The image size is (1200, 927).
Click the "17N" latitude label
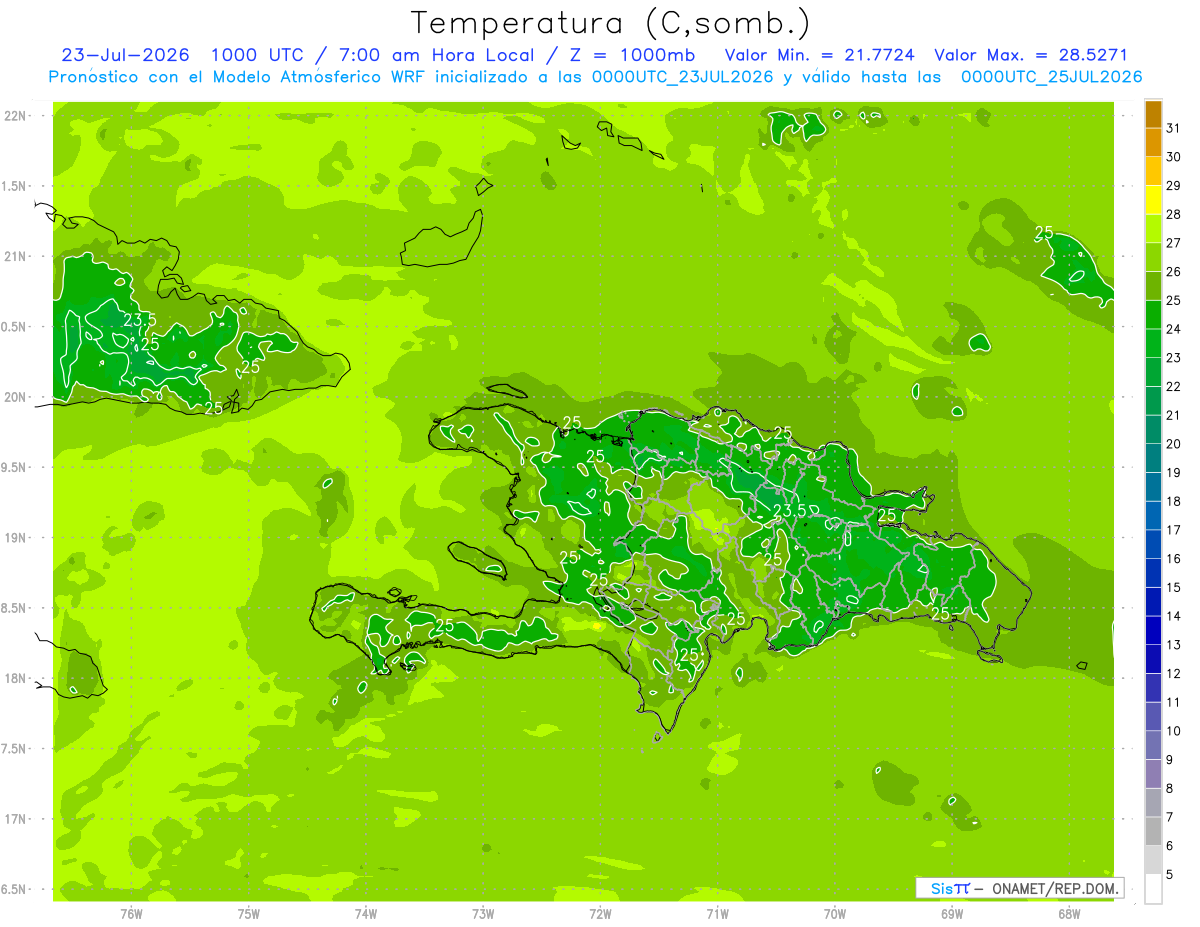(16, 819)
